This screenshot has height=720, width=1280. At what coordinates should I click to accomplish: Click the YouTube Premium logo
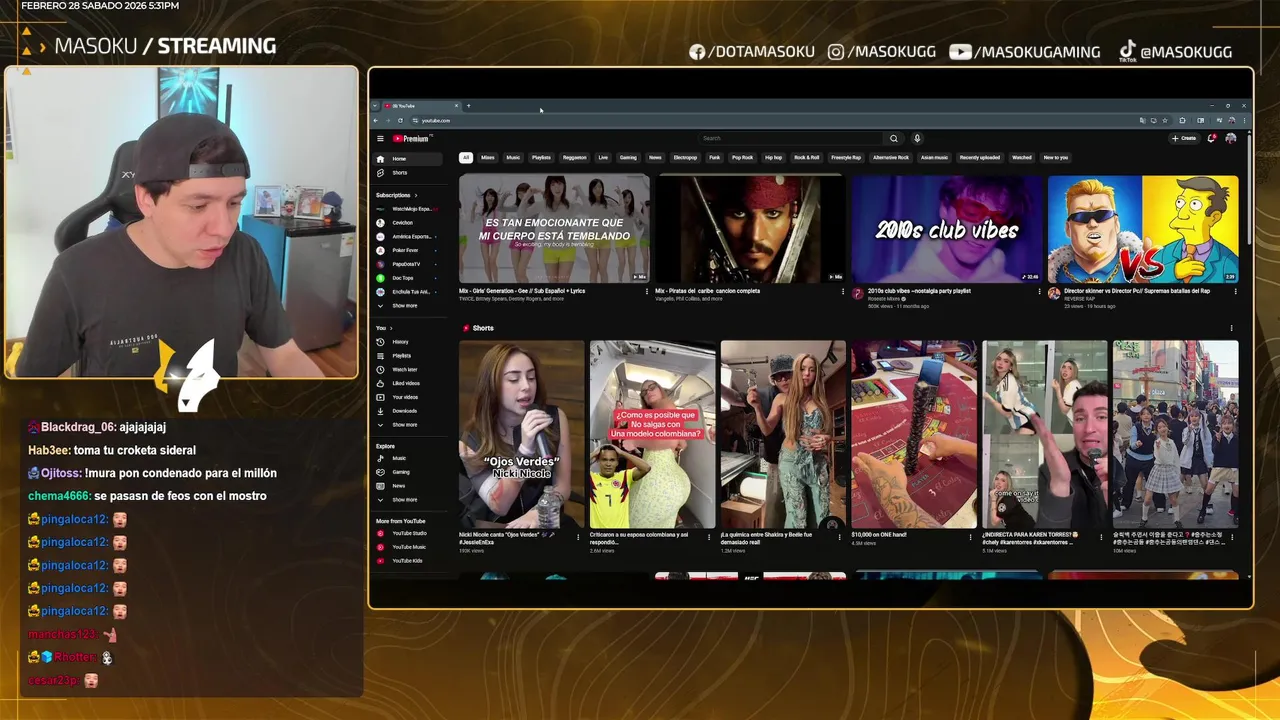coord(410,139)
